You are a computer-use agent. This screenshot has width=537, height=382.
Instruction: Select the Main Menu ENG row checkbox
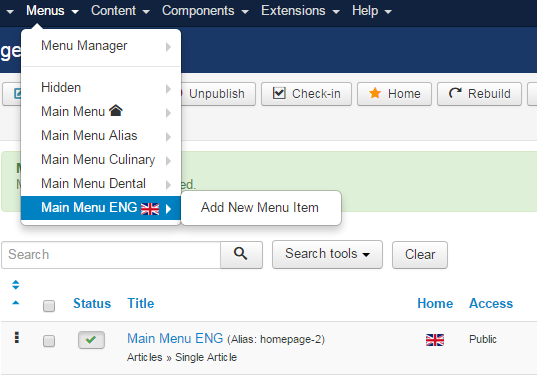coord(49,341)
